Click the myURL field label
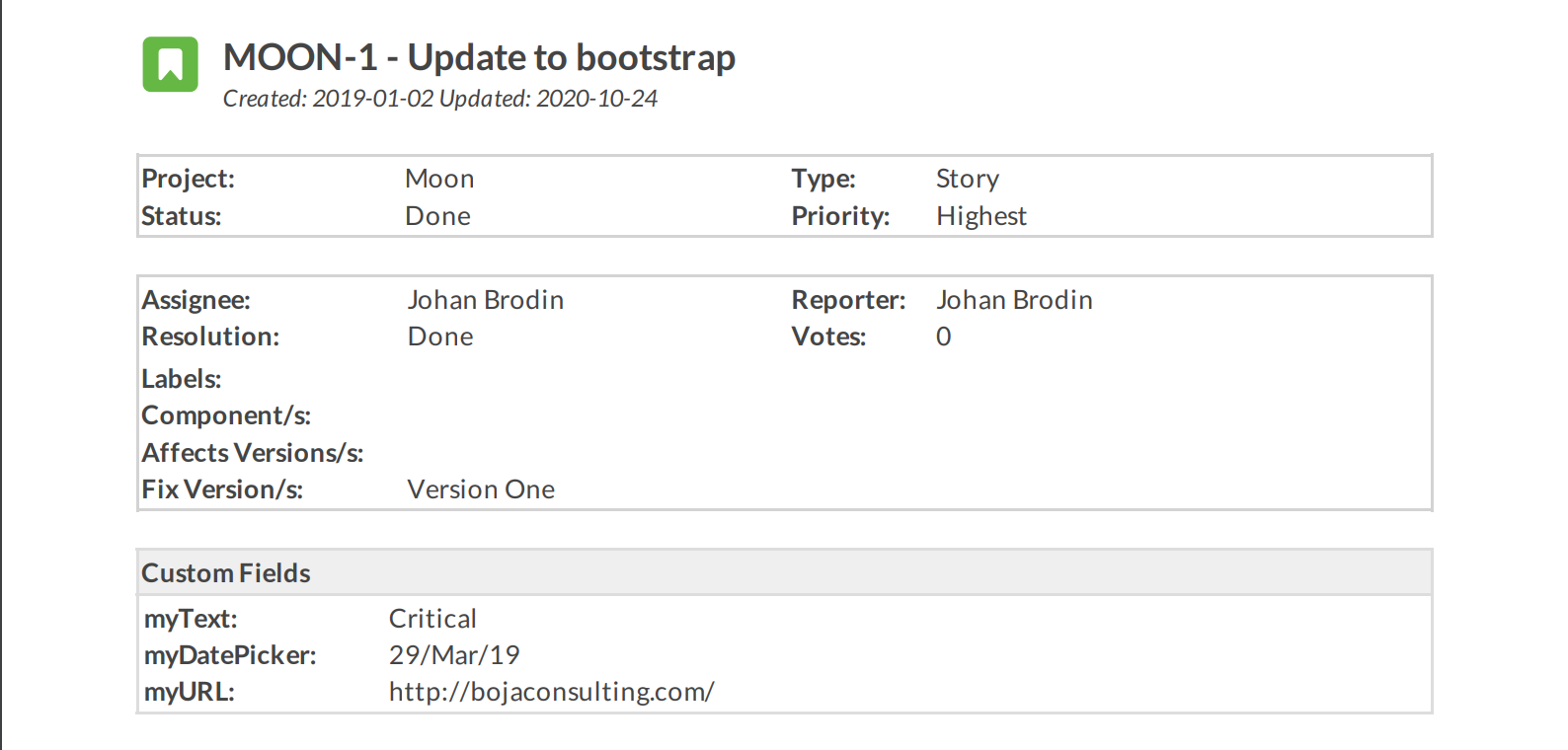This screenshot has width=1568, height=750. click(190, 692)
